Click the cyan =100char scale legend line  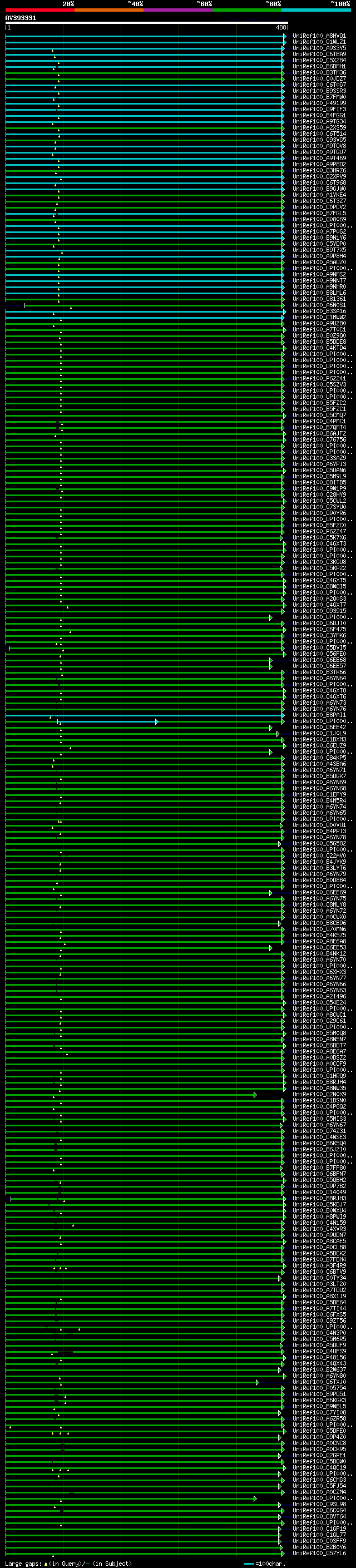pos(248,1563)
